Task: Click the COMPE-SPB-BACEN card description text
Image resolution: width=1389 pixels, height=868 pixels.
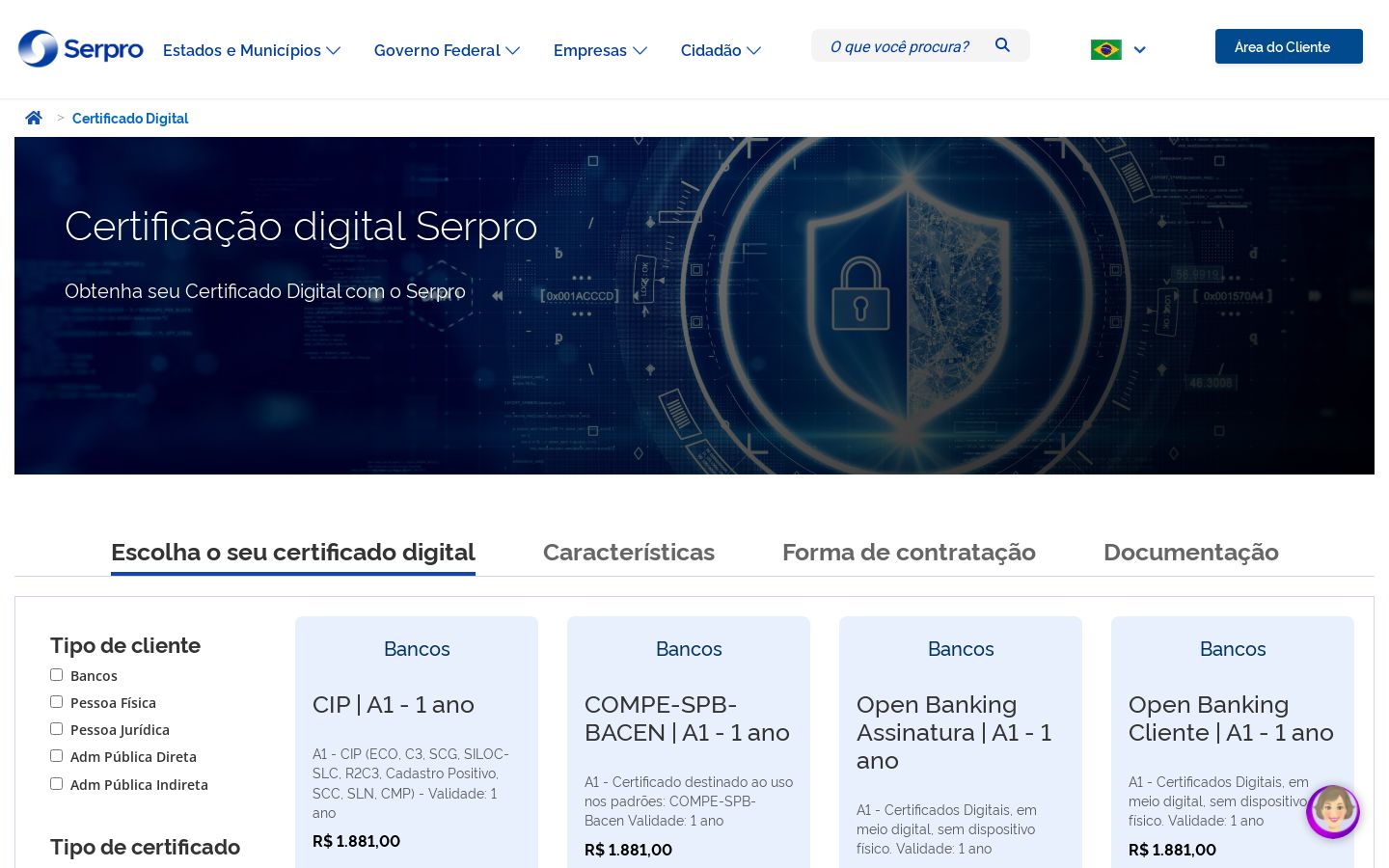Action: coord(689,801)
